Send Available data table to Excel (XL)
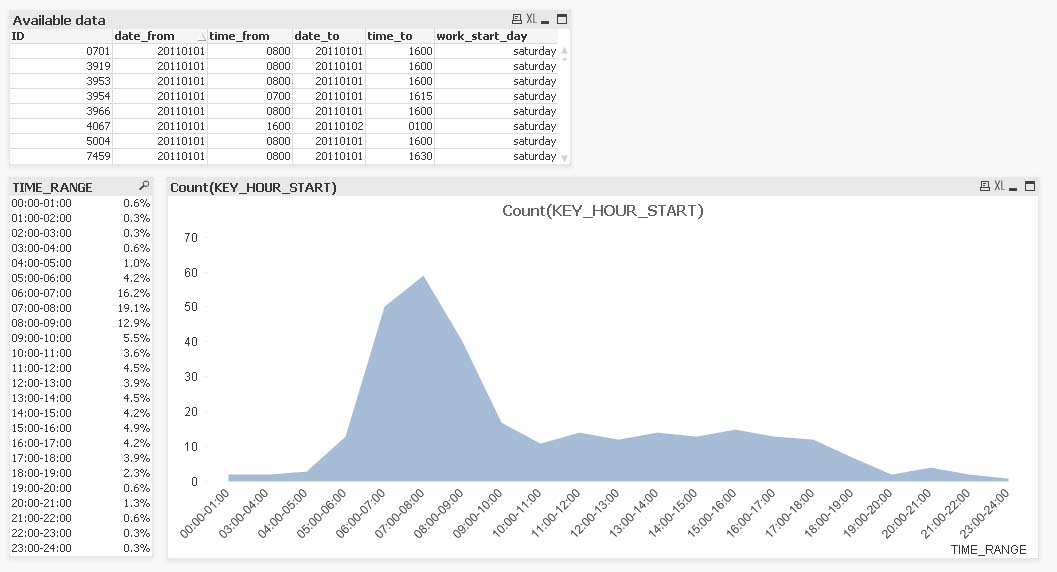 [x=532, y=20]
